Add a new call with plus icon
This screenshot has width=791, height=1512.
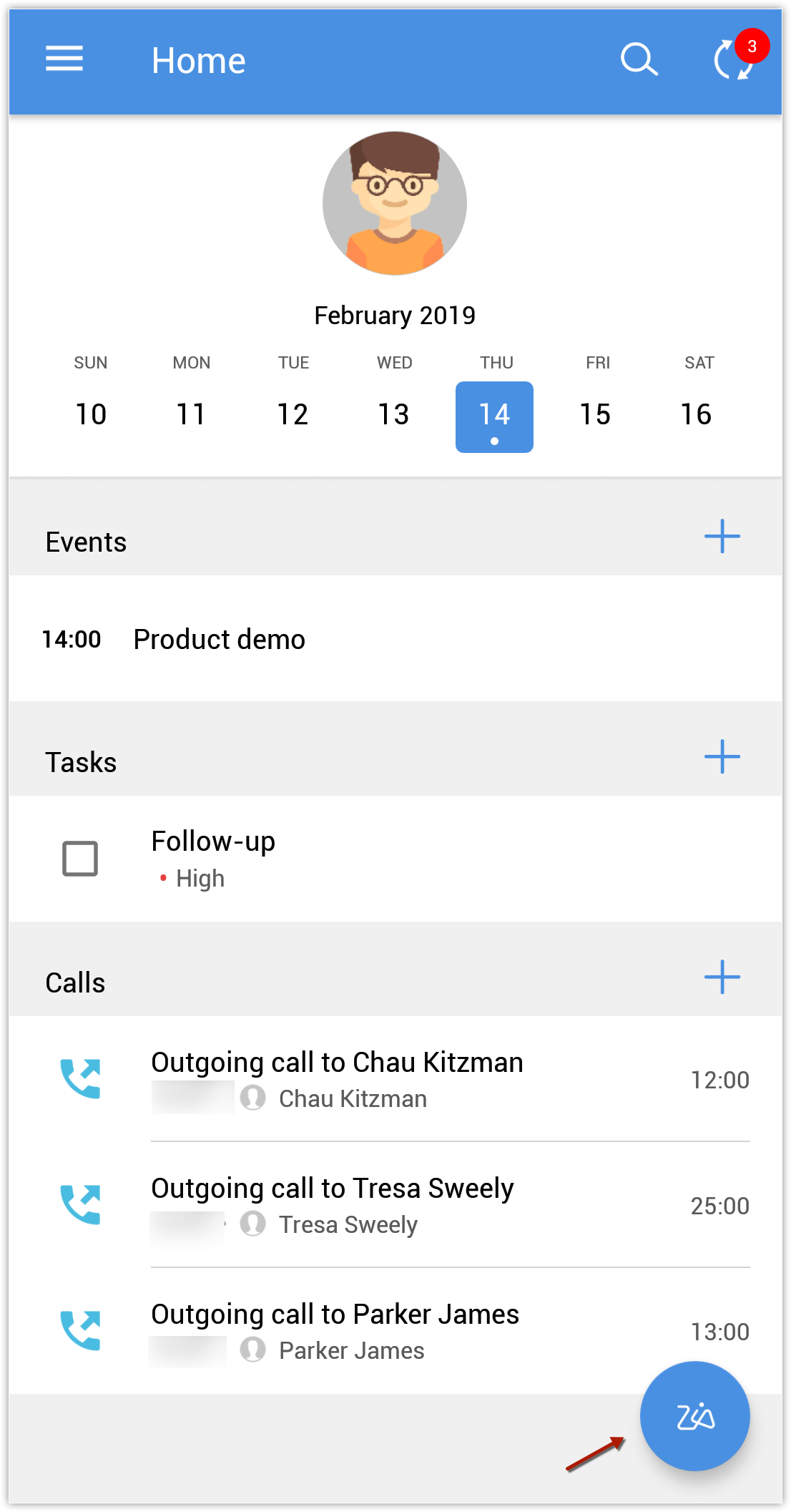coord(722,977)
